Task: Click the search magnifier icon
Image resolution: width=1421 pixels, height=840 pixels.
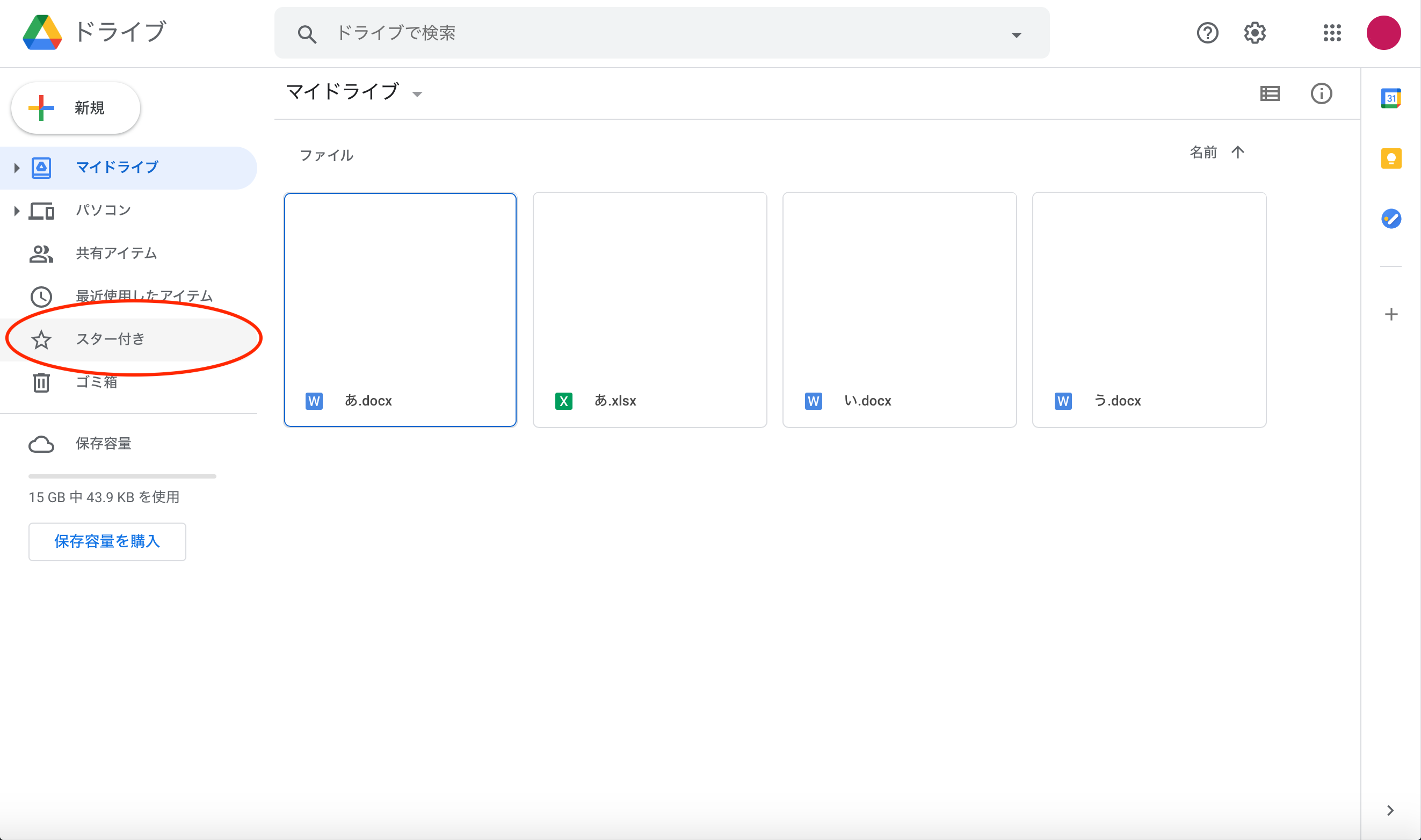Action: (x=307, y=34)
